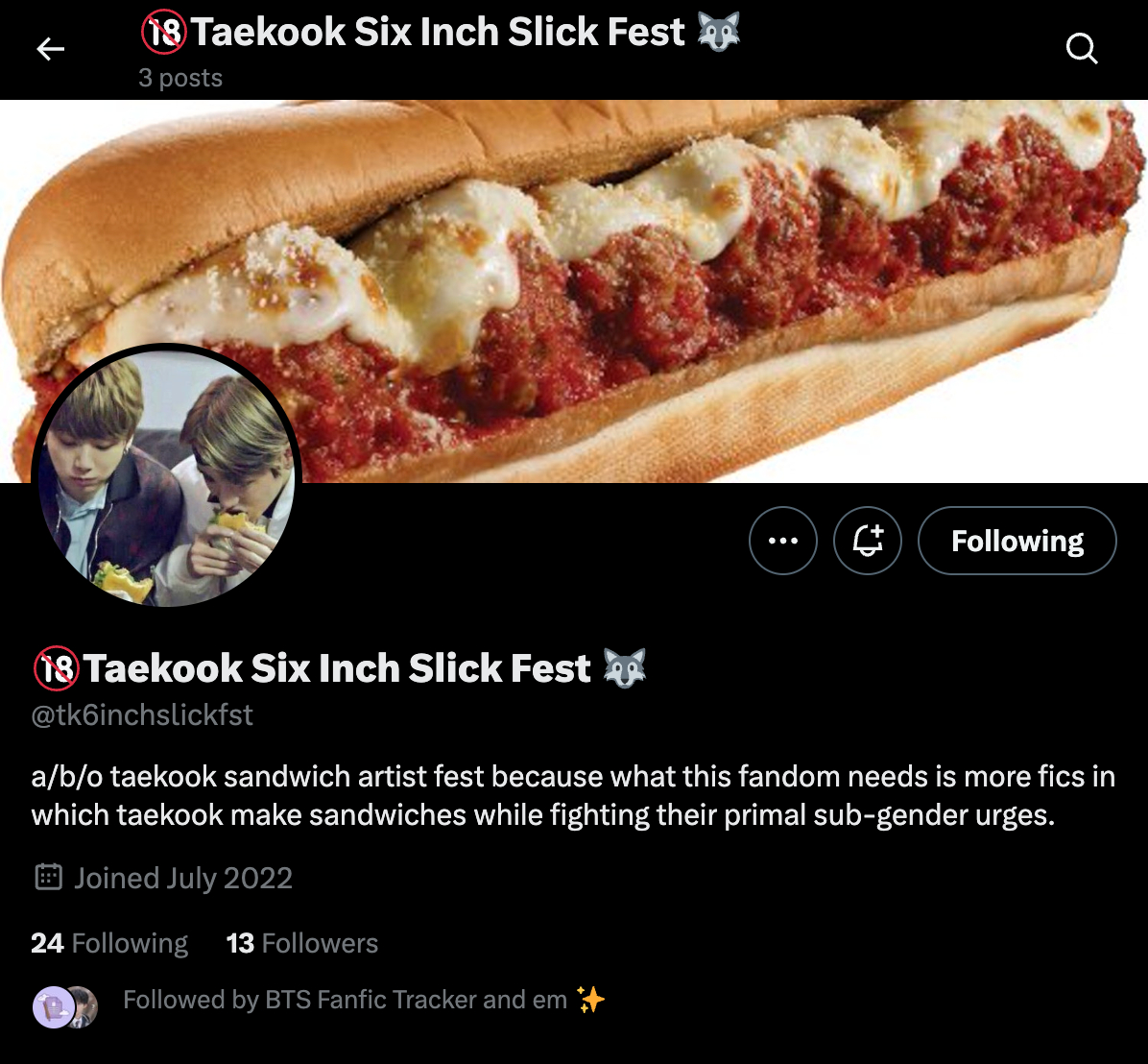Screen dimensions: 1148x1064
Task: Click the wolf emoji after the profile name
Action: pos(625,667)
